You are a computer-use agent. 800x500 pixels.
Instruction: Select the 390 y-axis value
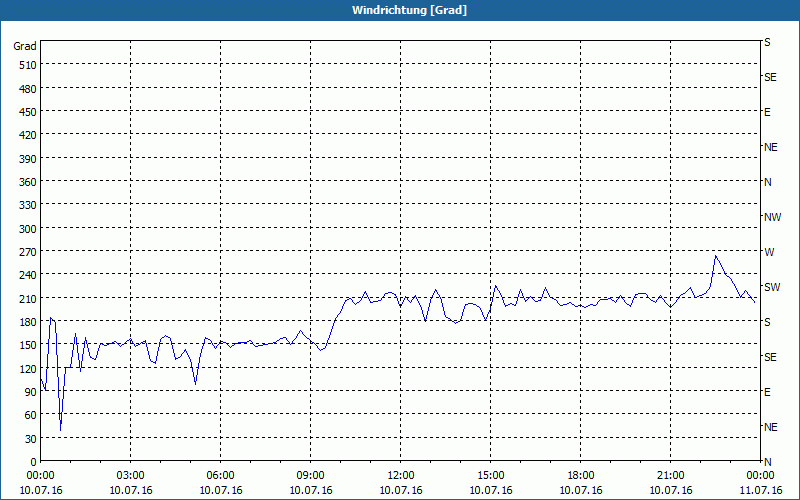[x=28, y=159]
